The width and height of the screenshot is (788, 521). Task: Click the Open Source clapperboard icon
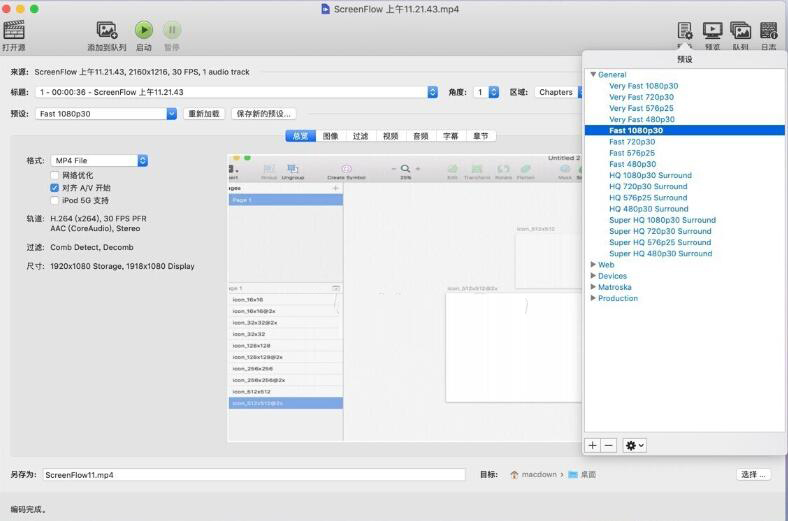[x=14, y=30]
